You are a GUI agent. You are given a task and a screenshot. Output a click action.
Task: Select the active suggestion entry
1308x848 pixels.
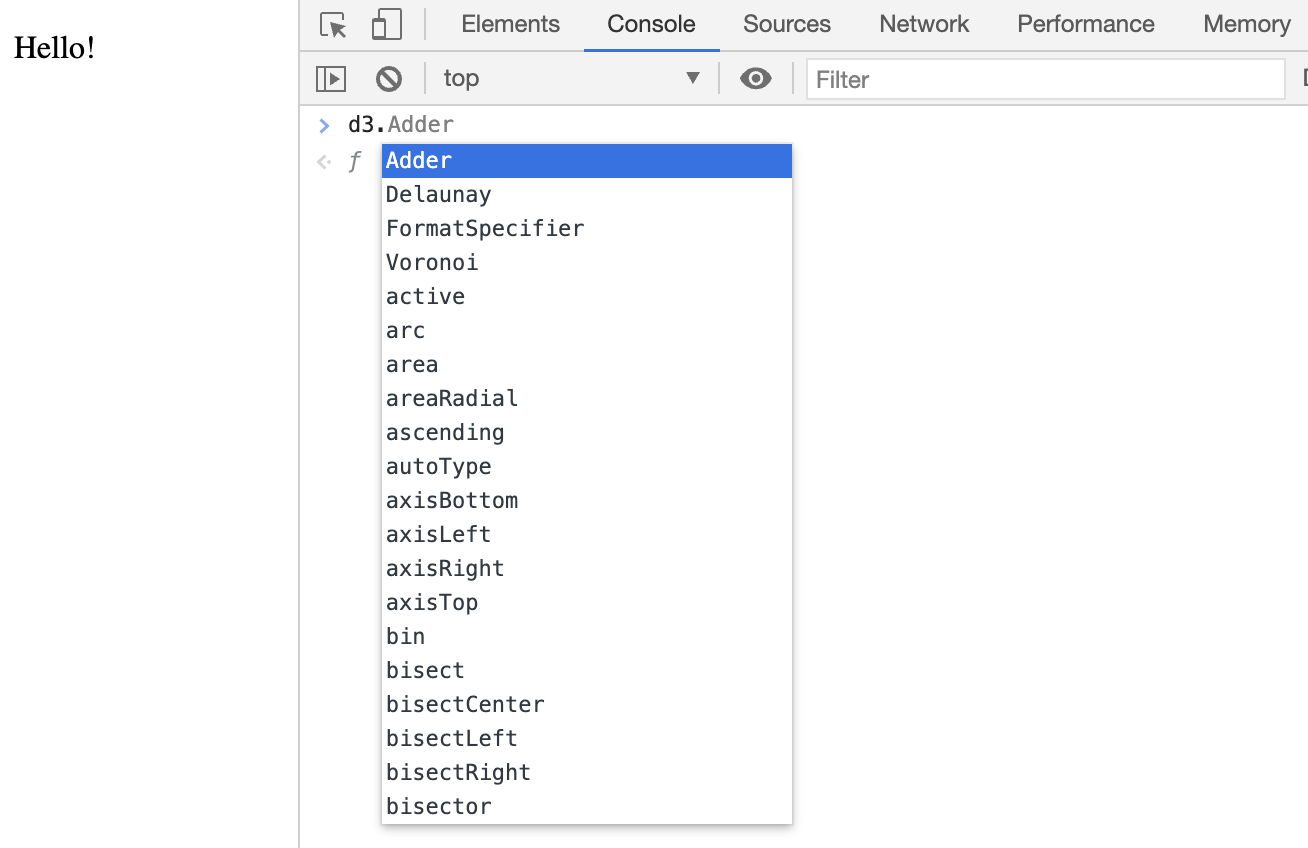coord(587,297)
